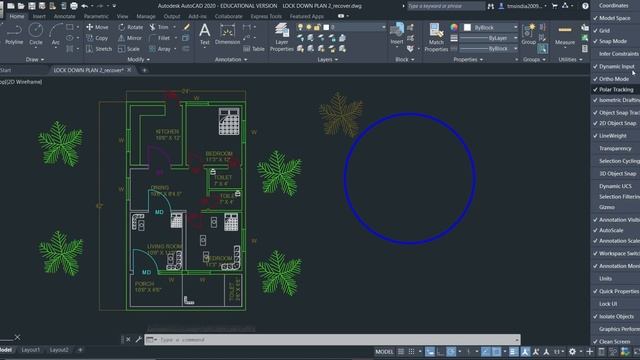Add a new drawing tab with plus
Image resolution: width=640 pixels, height=360 pixels.
[x=144, y=70]
